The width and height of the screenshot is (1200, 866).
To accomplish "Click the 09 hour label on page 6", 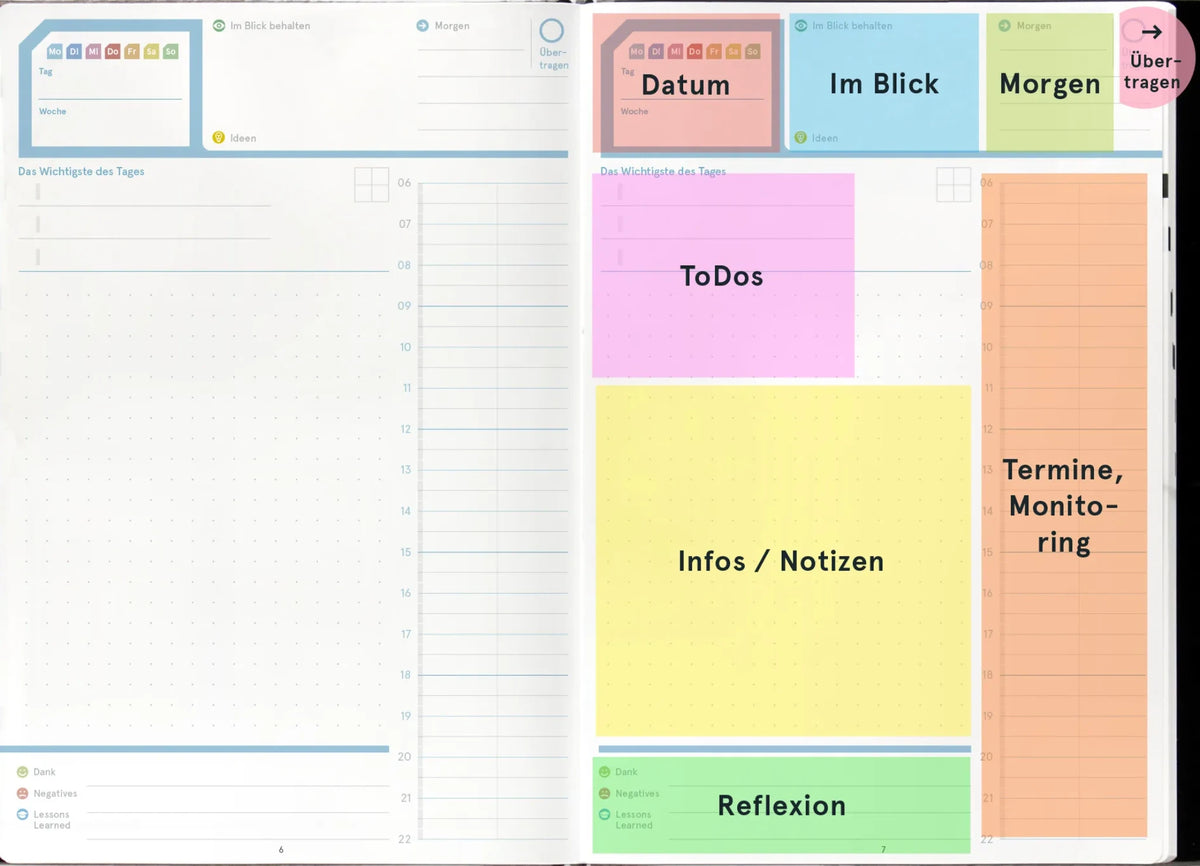I will point(405,306).
